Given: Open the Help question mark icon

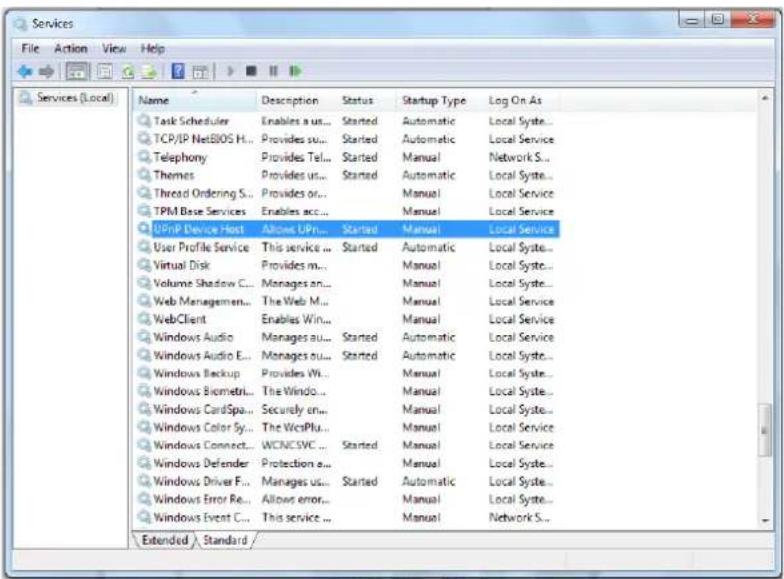Looking at the screenshot, I should 178,71.
